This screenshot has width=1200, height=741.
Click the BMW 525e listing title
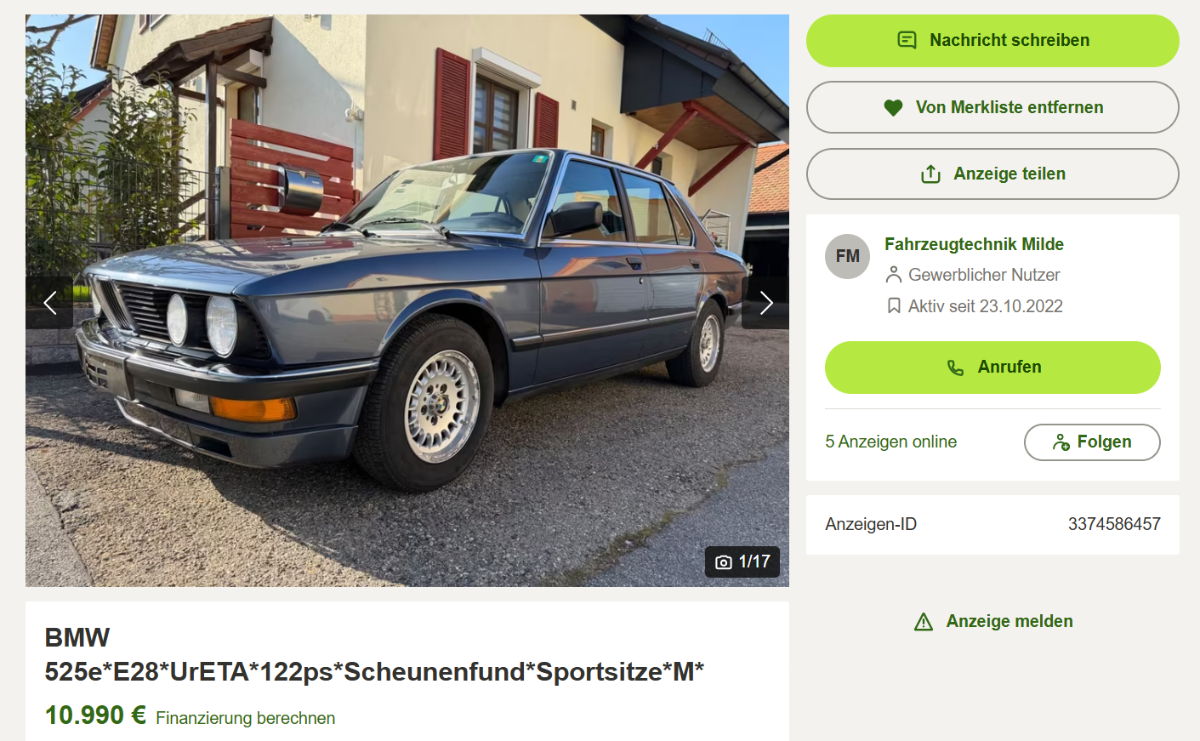point(374,655)
